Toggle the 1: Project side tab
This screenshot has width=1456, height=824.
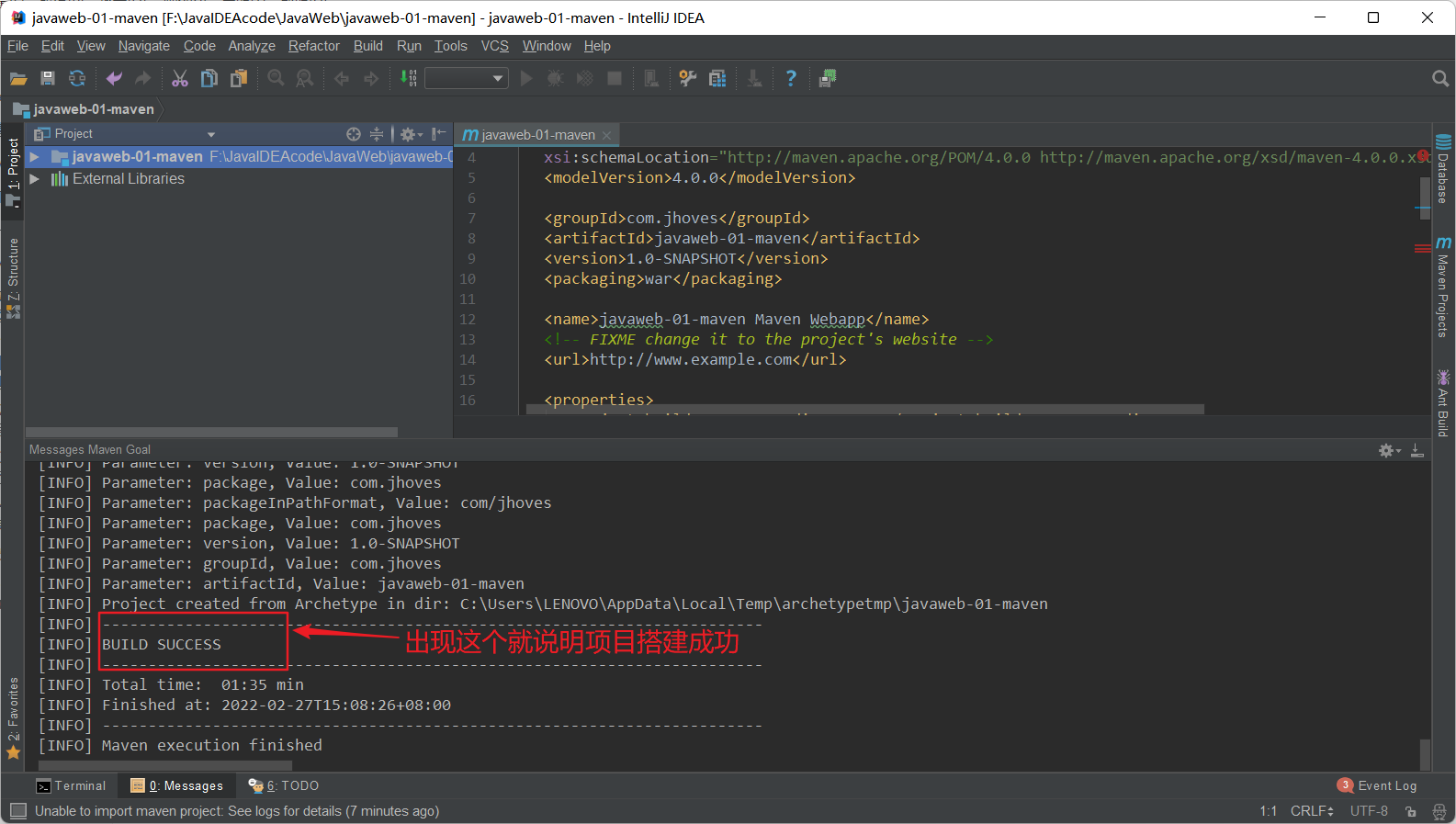(x=13, y=172)
